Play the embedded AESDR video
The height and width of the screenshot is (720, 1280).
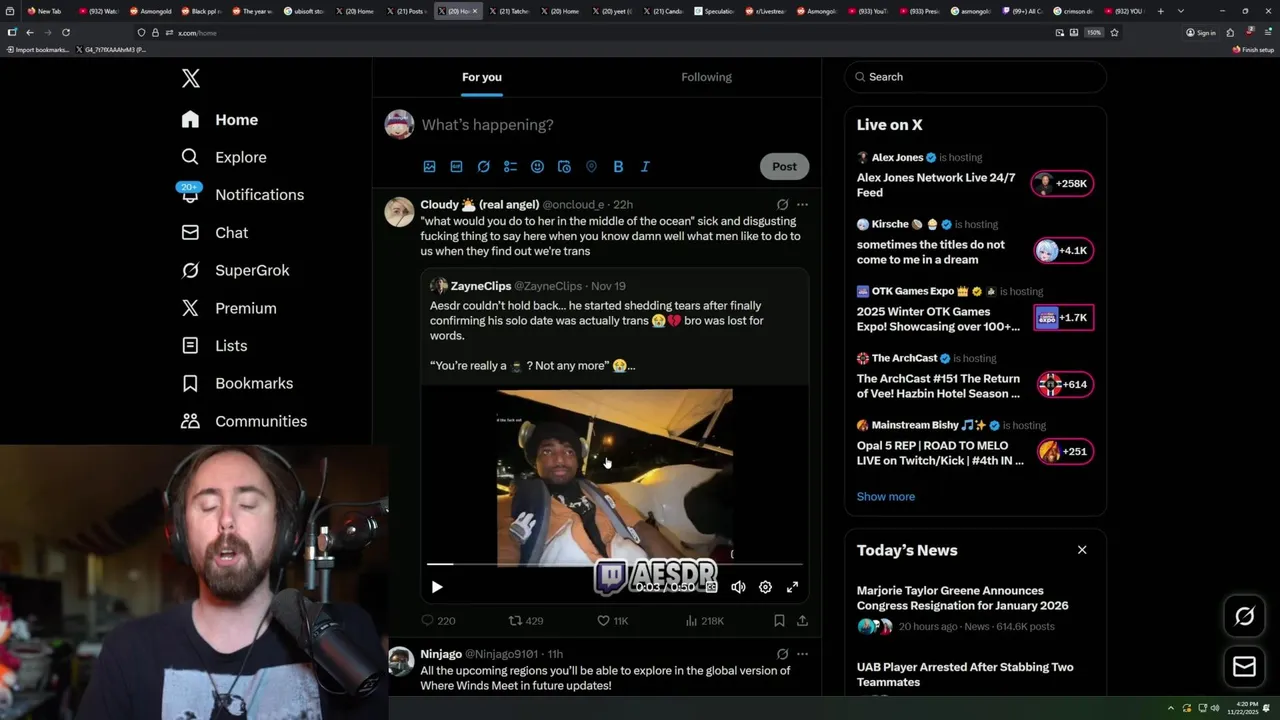[x=437, y=587]
